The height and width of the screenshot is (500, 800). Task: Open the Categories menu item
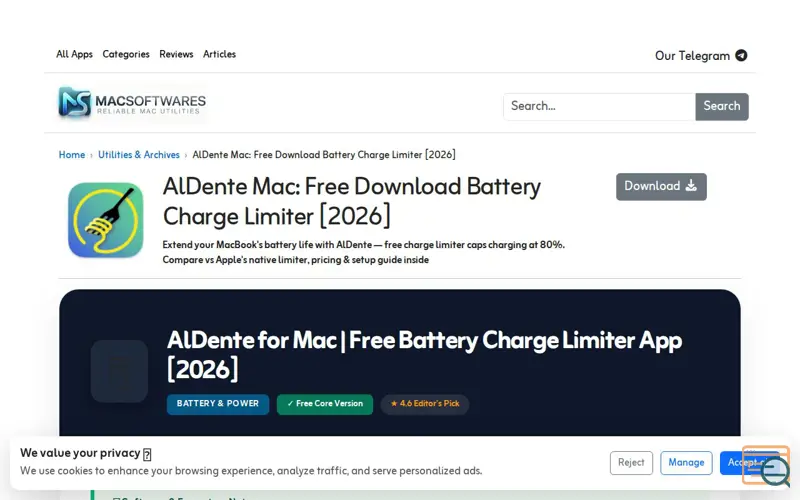pyautogui.click(x=126, y=54)
